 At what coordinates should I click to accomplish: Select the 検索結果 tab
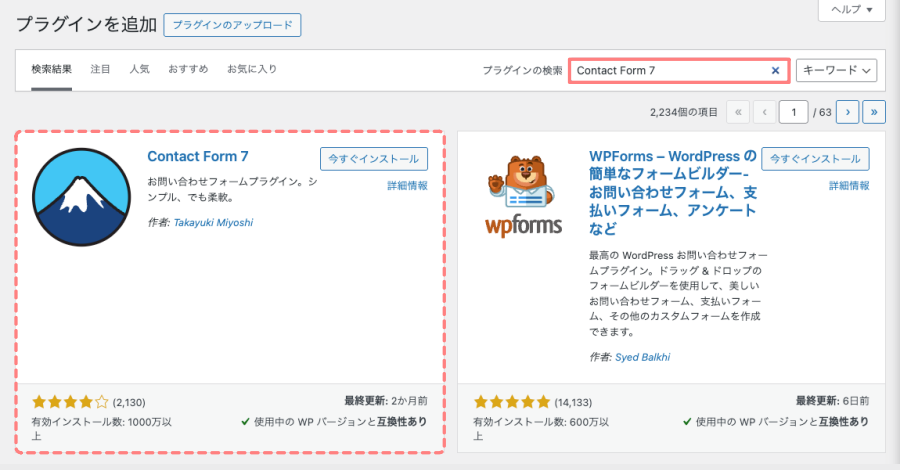tap(52, 69)
